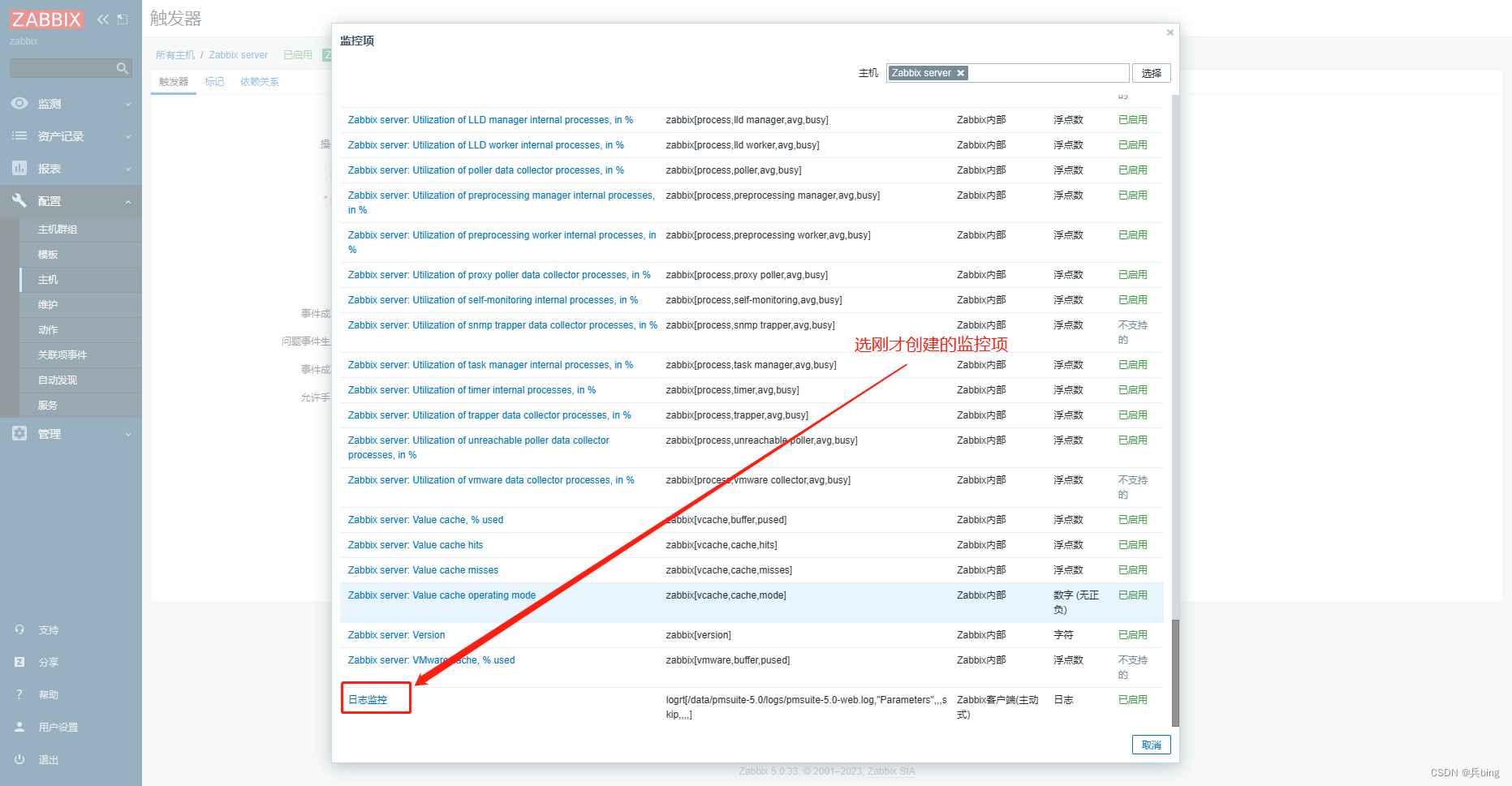Collapse the sidebar with double-arrow icon
This screenshot has height=786, width=1512.
[x=103, y=19]
